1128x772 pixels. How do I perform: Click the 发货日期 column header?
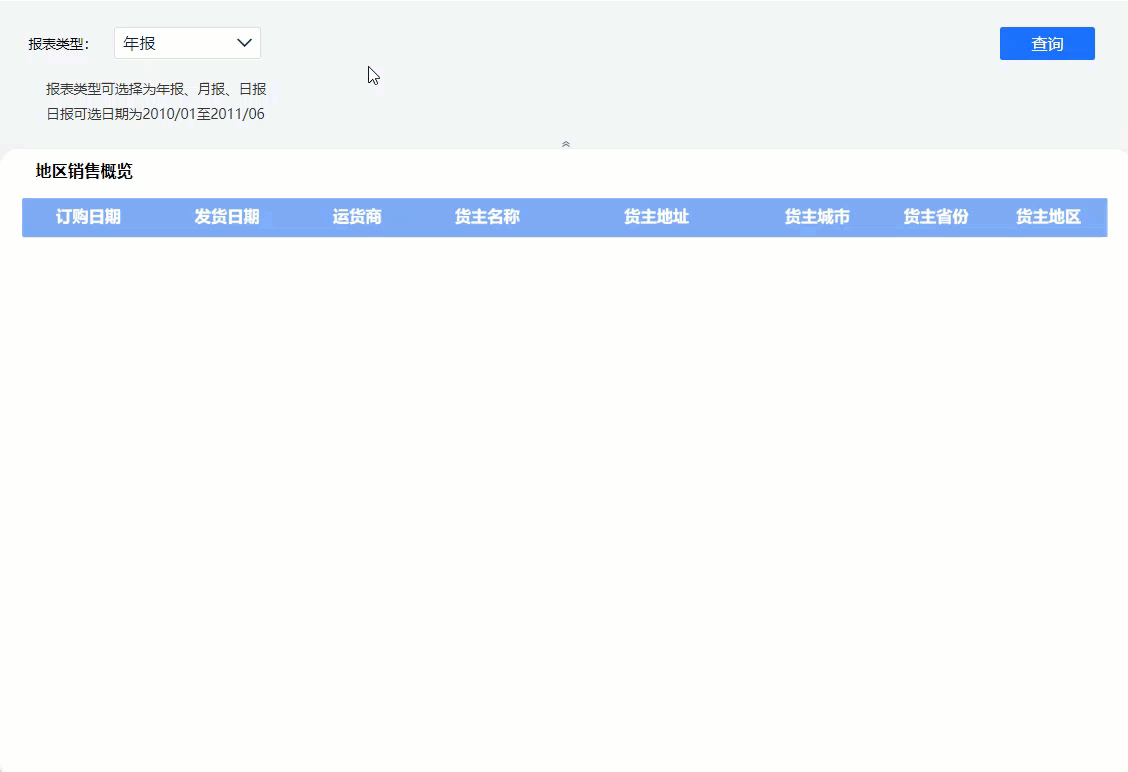(x=227, y=217)
